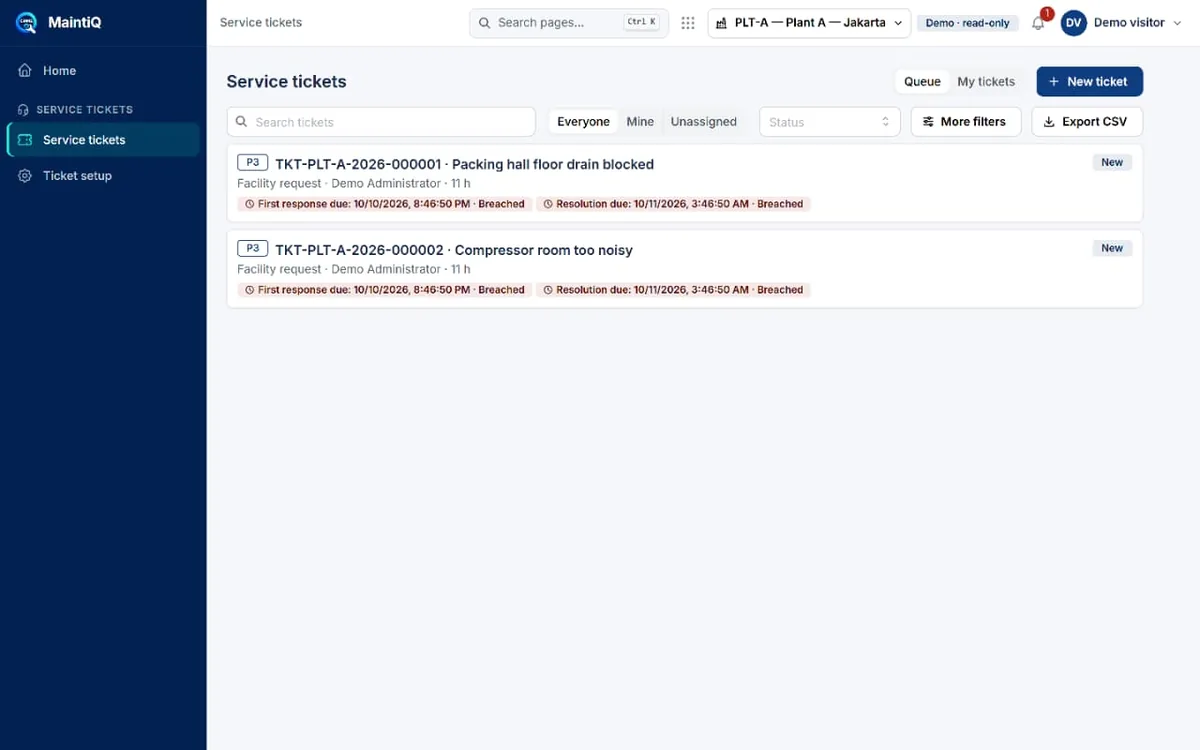Open the notifications bell

coord(1038,23)
